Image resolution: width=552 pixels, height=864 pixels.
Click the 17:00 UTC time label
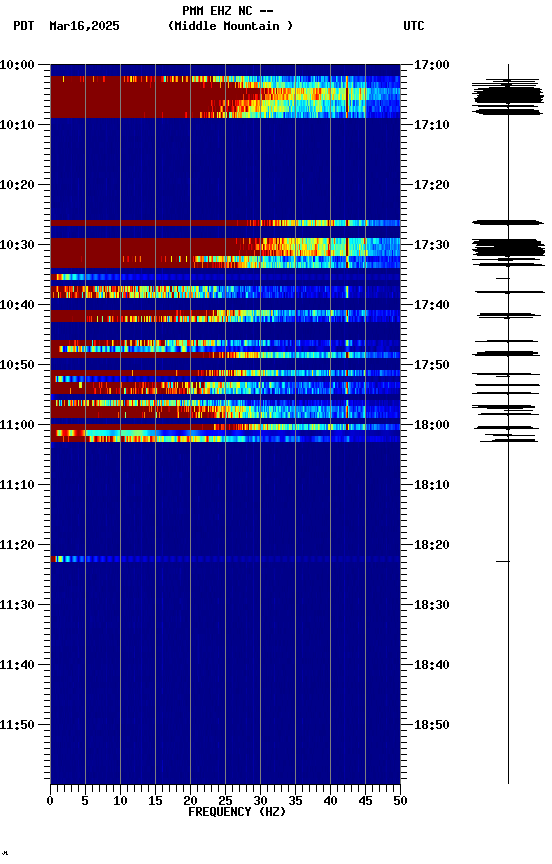(x=431, y=65)
